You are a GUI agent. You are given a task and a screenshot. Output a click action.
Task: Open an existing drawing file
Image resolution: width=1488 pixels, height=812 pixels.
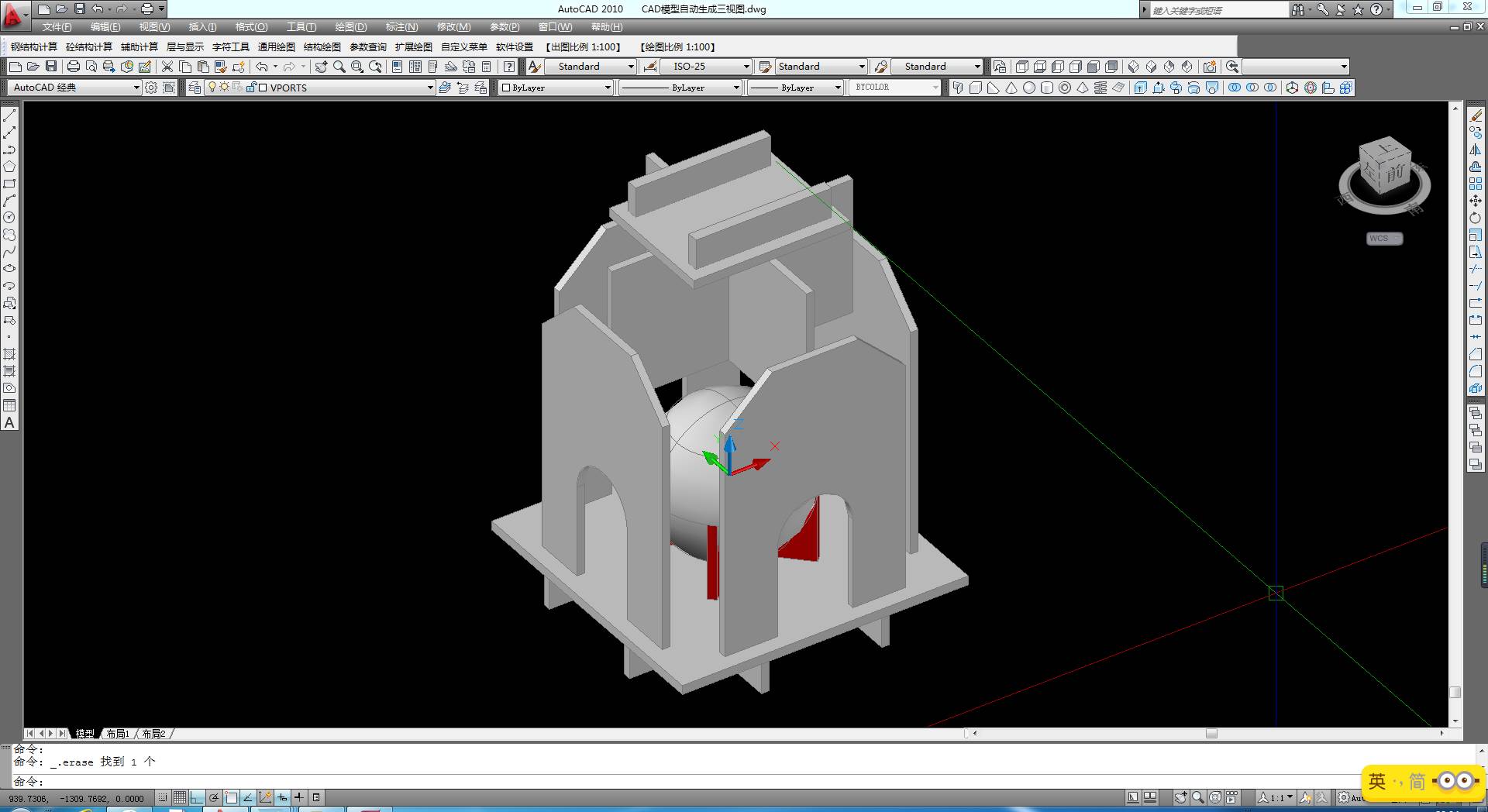click(x=33, y=67)
